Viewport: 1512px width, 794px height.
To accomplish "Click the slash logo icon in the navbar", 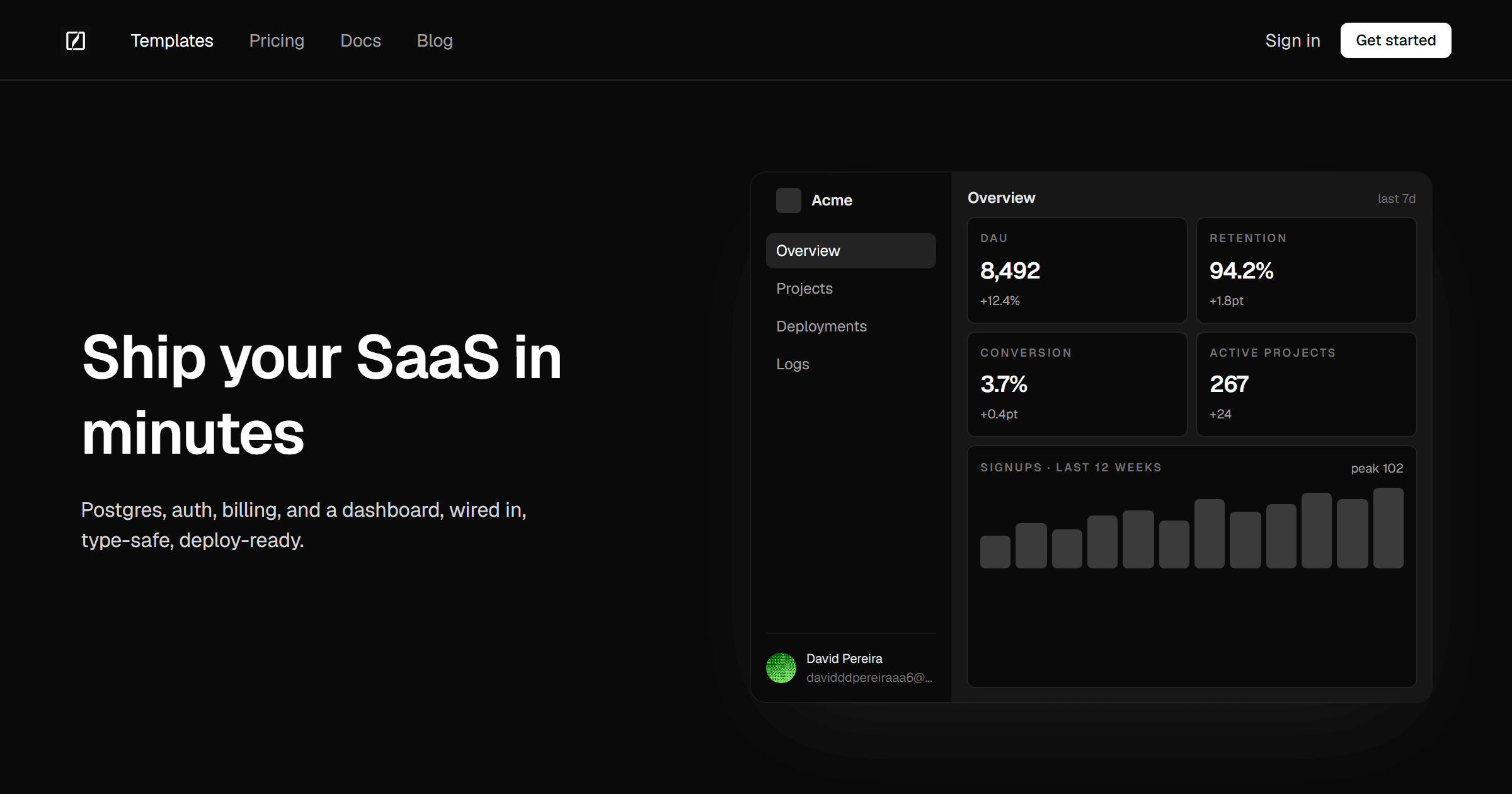I will (76, 40).
